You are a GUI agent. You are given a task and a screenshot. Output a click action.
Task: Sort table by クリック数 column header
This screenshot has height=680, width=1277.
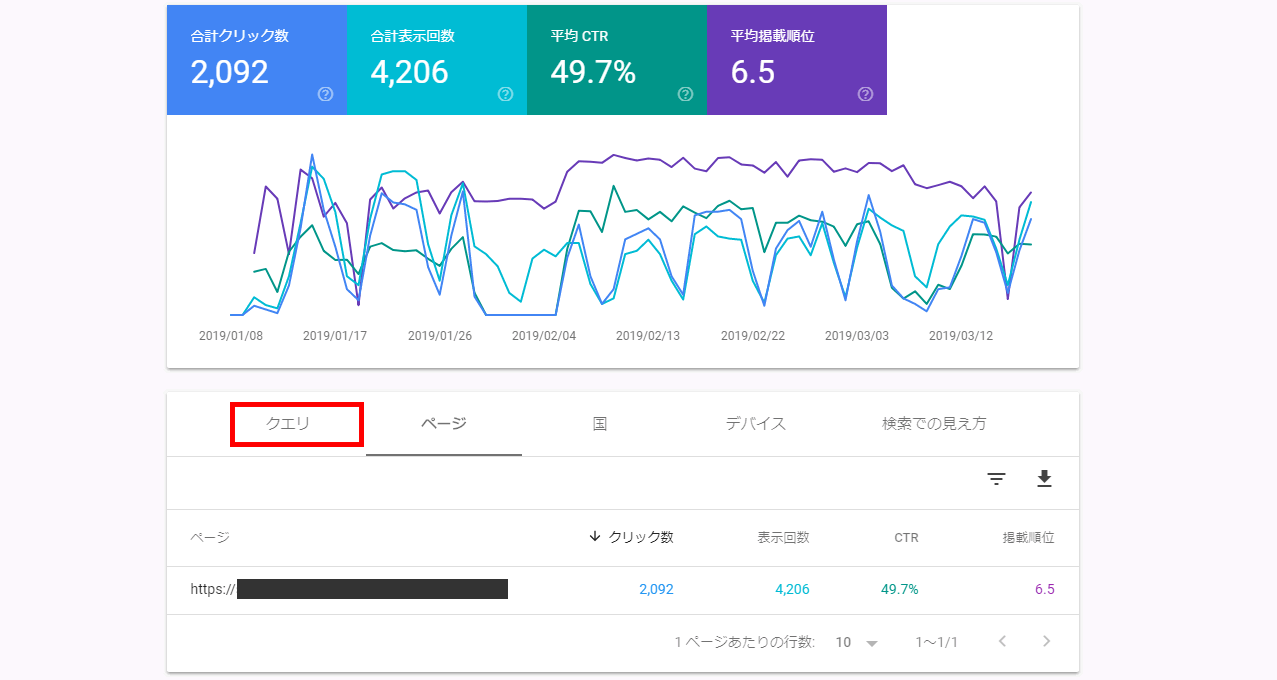[x=640, y=537]
